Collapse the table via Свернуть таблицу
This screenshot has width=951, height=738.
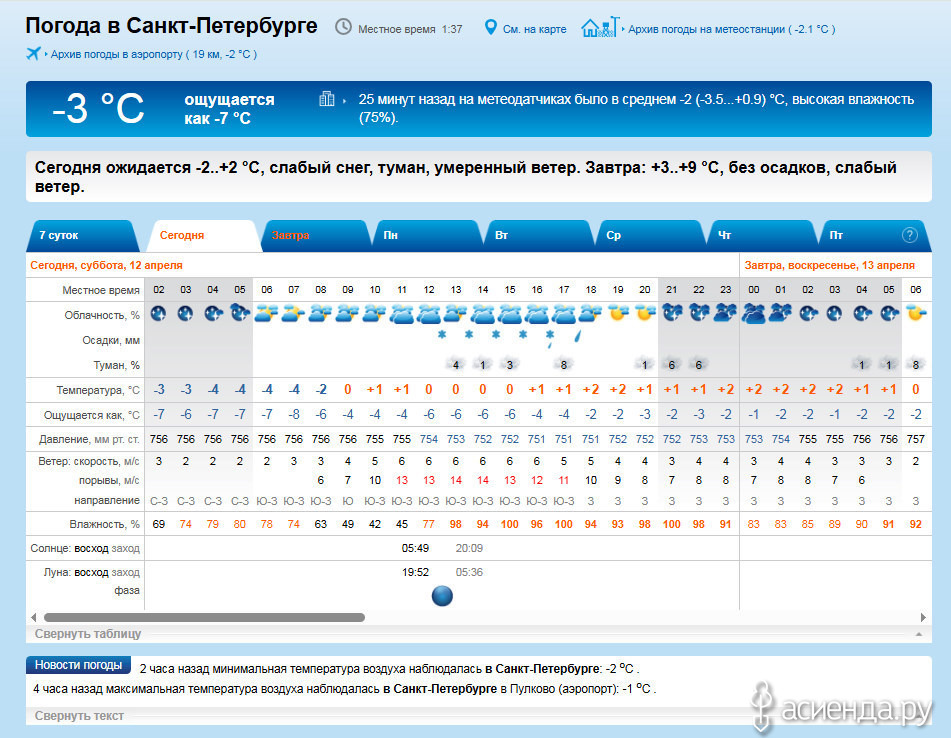[x=88, y=634]
